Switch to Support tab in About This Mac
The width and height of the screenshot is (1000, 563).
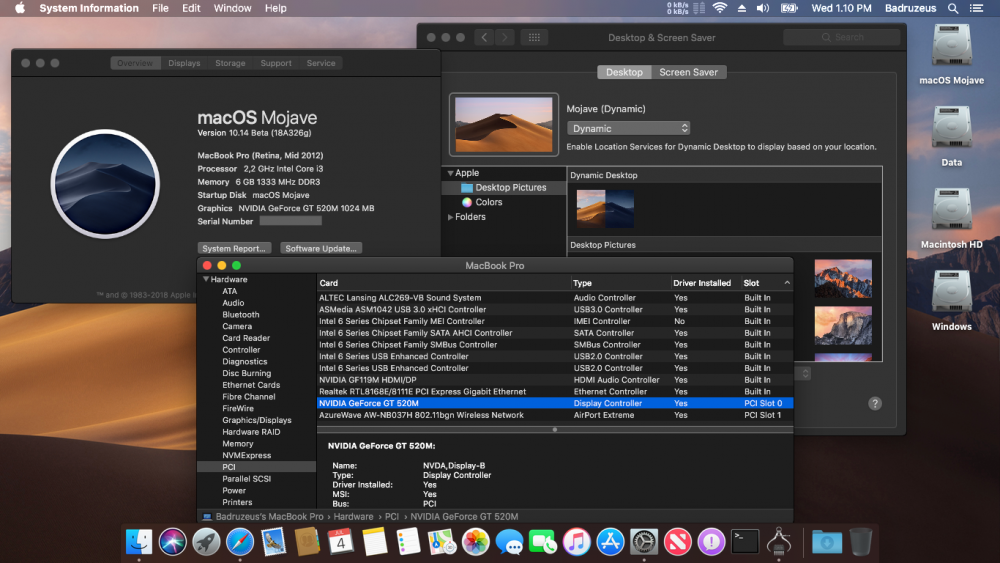(276, 63)
